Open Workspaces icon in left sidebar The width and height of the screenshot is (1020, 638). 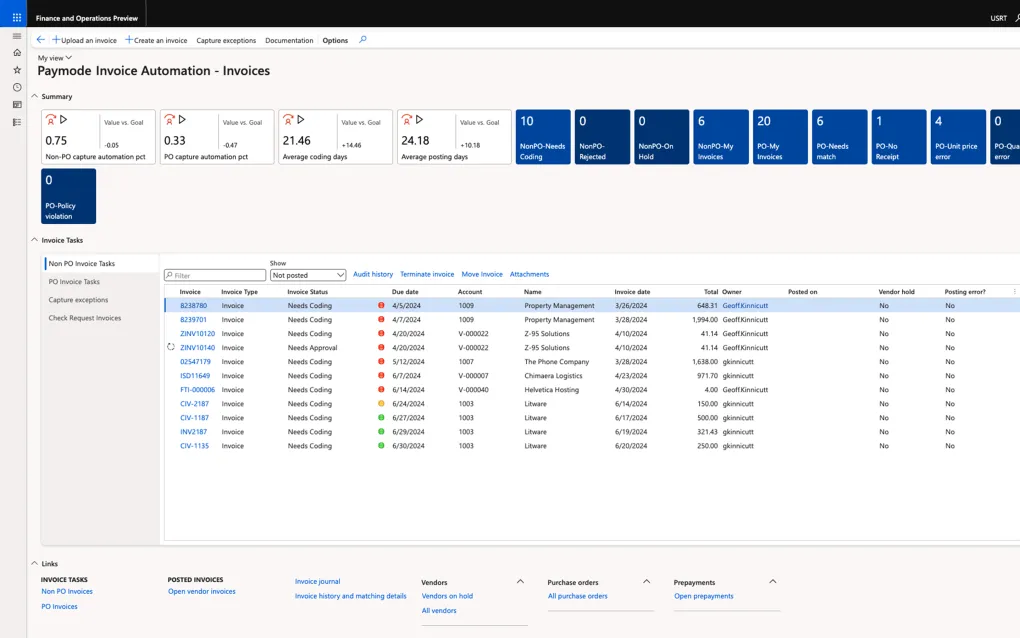pyautogui.click(x=16, y=105)
